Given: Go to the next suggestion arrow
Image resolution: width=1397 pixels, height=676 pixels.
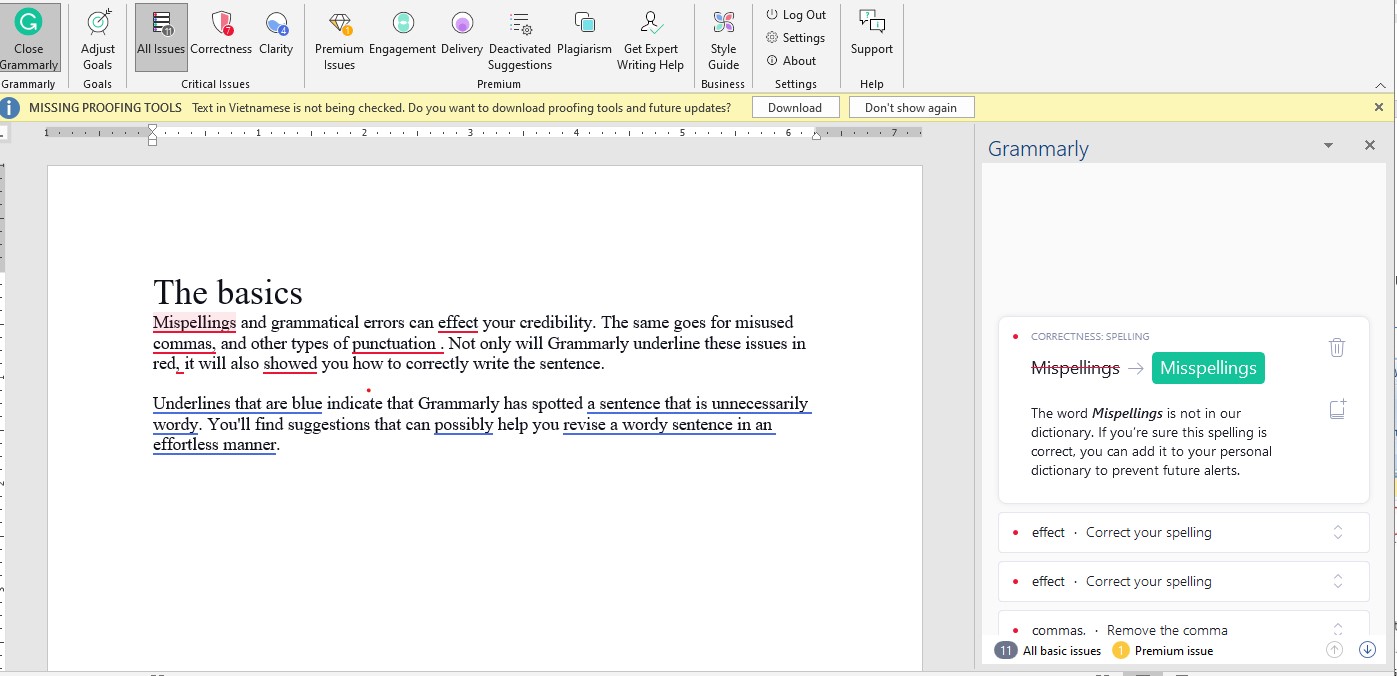Looking at the screenshot, I should [x=1368, y=650].
